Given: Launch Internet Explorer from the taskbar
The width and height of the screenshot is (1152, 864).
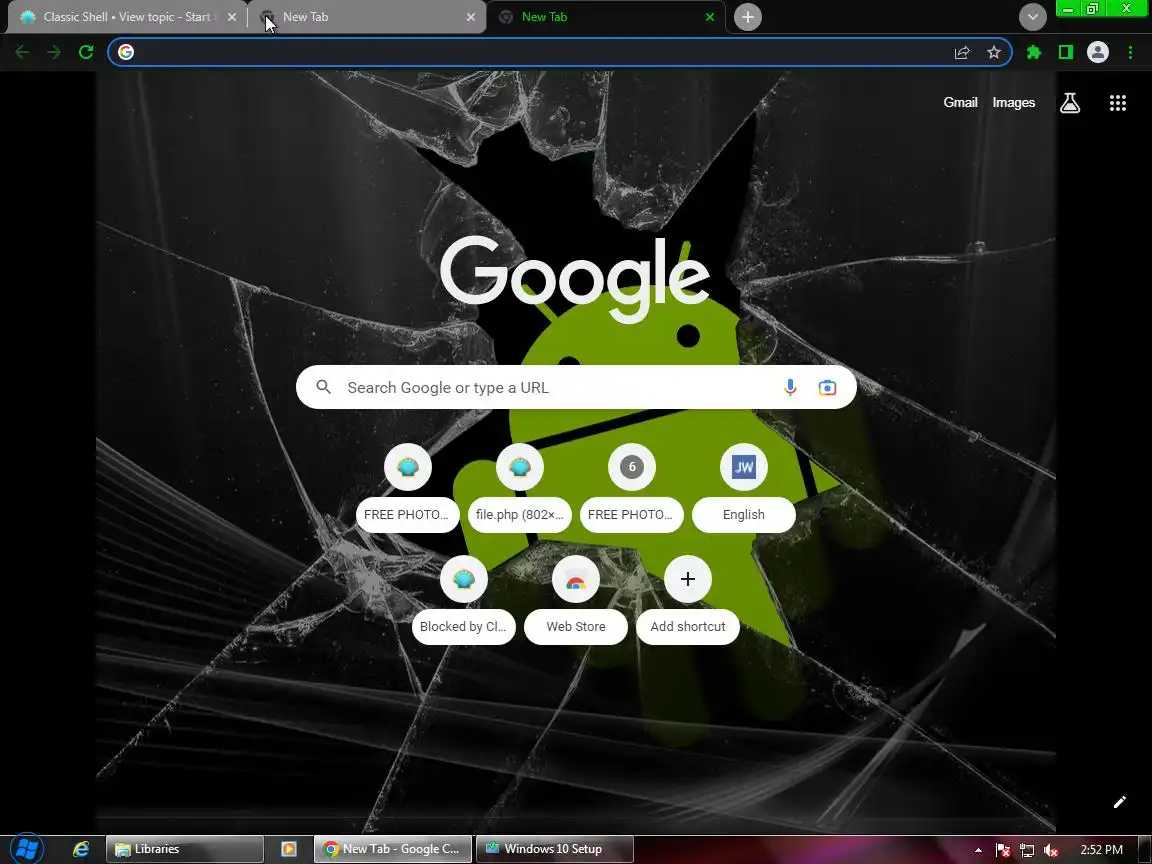Looking at the screenshot, I should [x=81, y=849].
